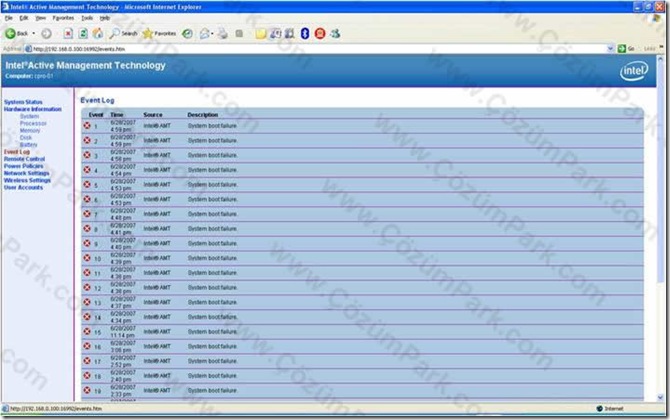Select the Memory hardware sub-link
The height and width of the screenshot is (420, 670).
coord(30,130)
